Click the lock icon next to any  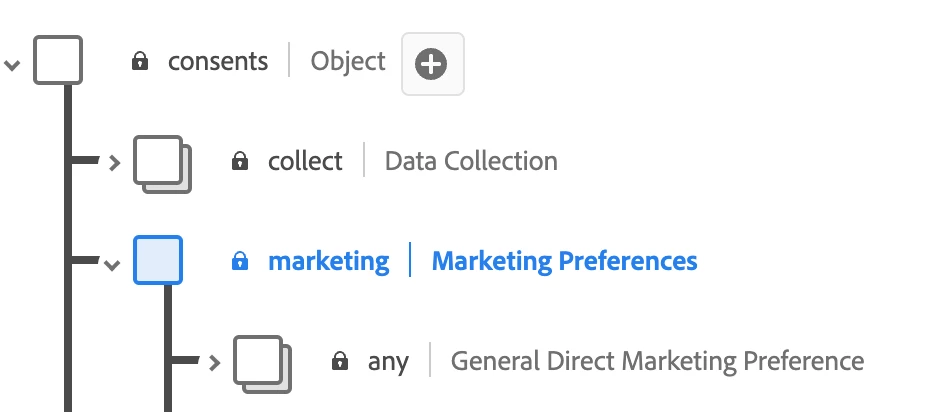click(340, 361)
